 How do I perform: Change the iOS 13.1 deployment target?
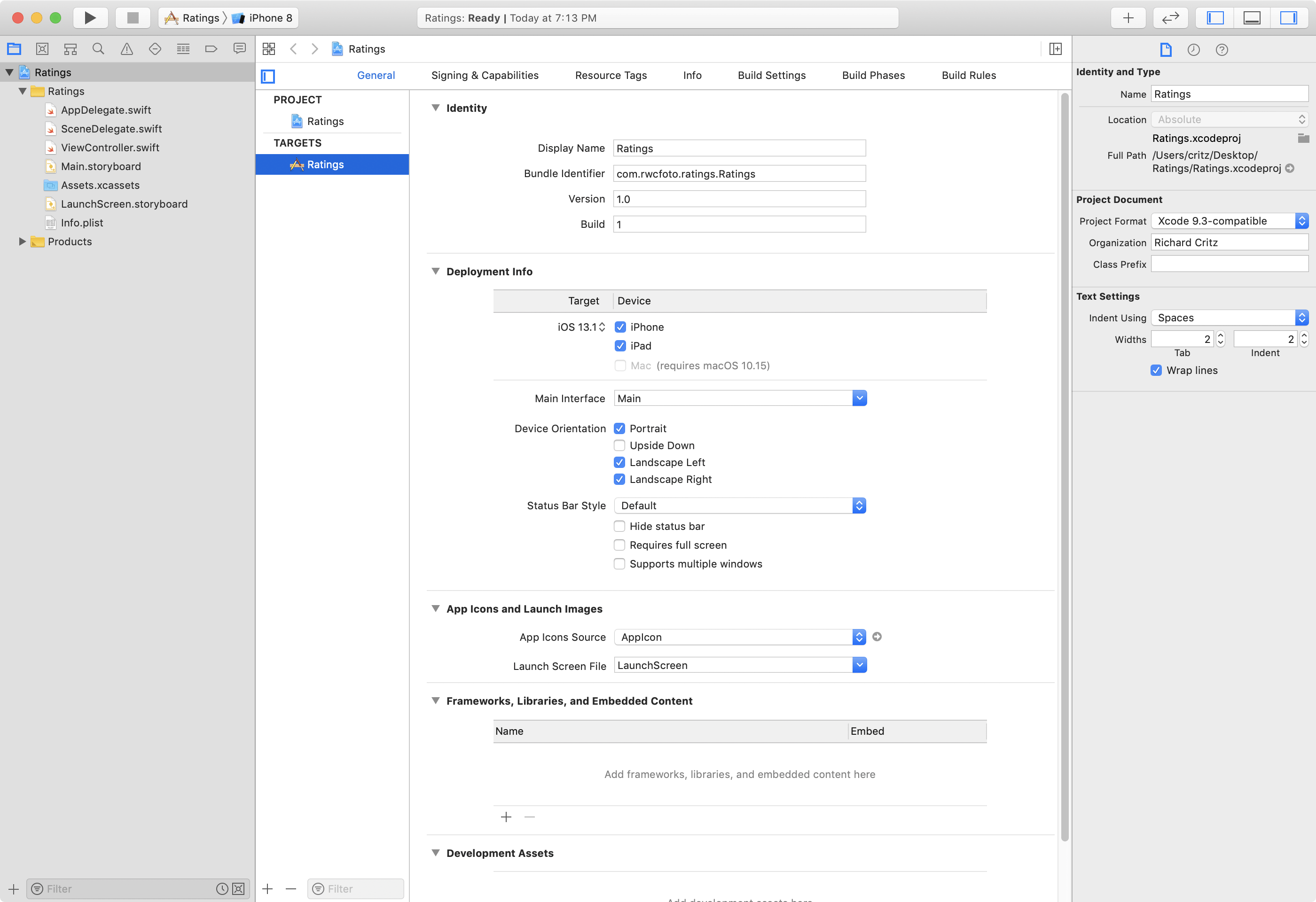coord(581,327)
